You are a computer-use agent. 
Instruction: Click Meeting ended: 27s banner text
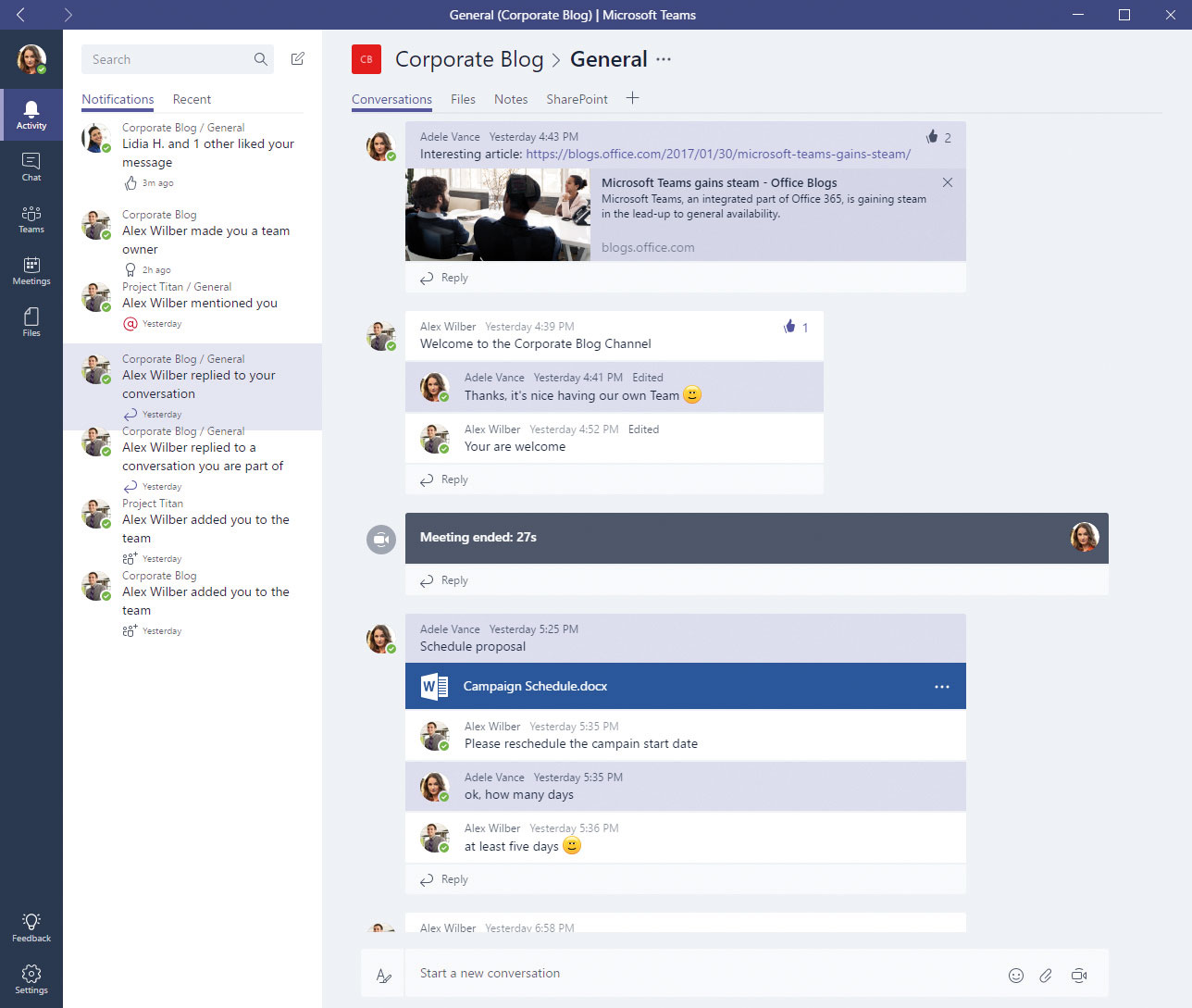pos(478,537)
